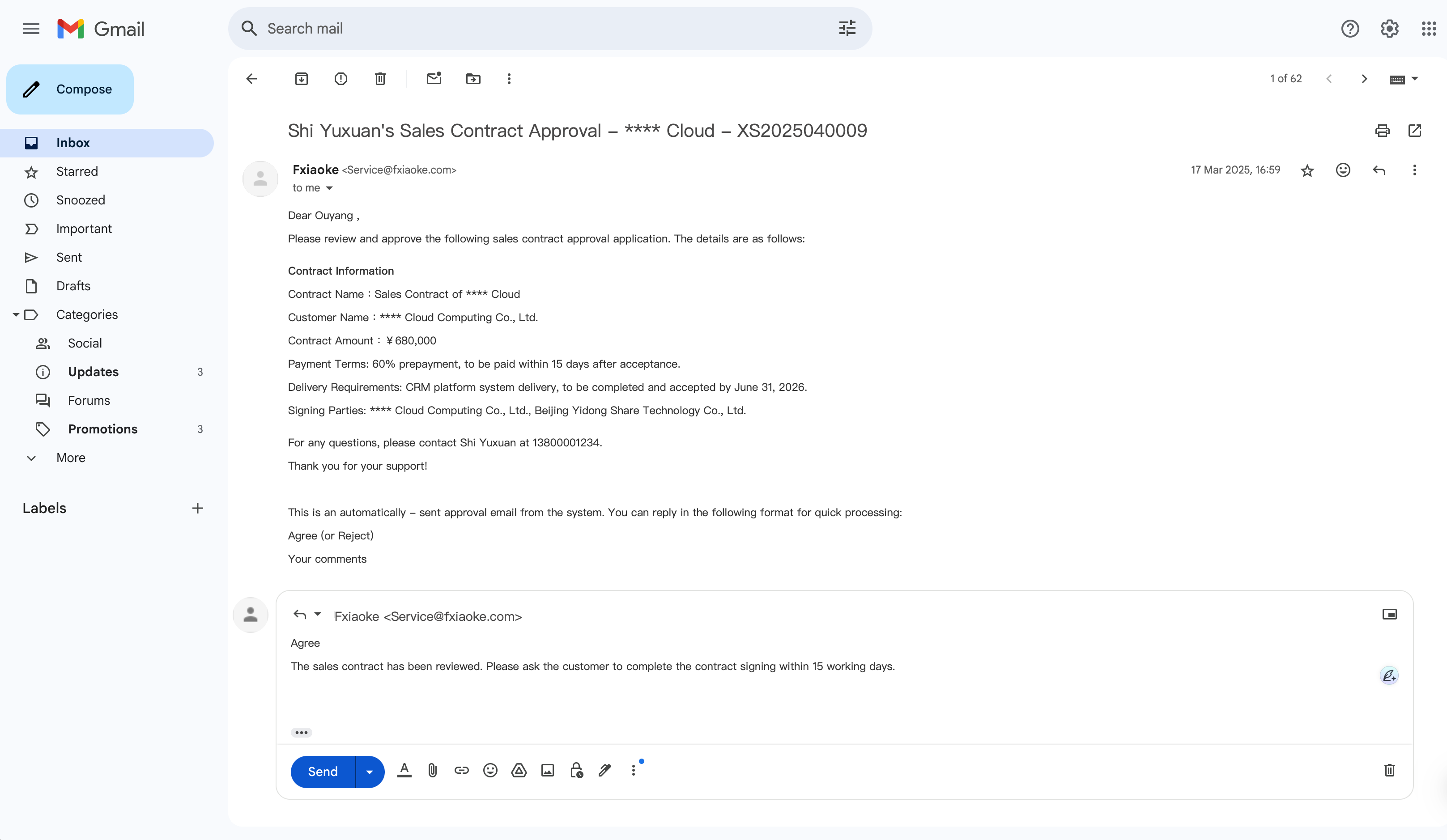Image resolution: width=1447 pixels, height=840 pixels.
Task: Insert photo into reply
Action: 548,771
